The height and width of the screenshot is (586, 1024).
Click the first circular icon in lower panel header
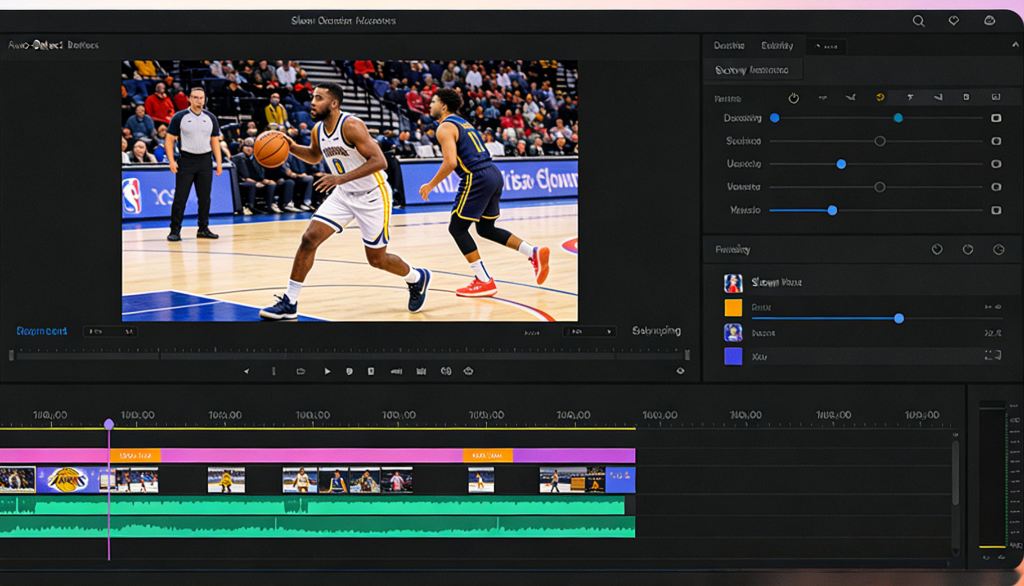click(937, 250)
